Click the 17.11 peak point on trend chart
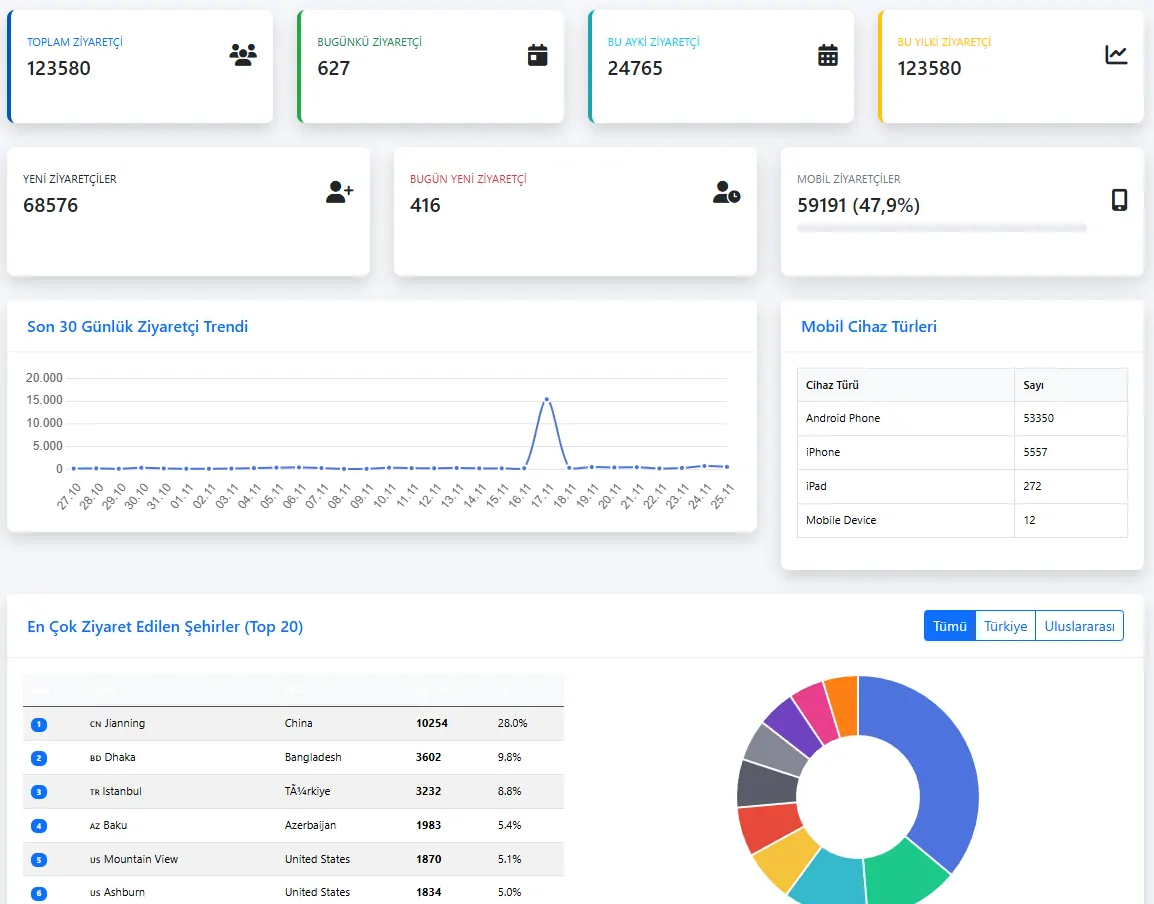 coord(546,399)
